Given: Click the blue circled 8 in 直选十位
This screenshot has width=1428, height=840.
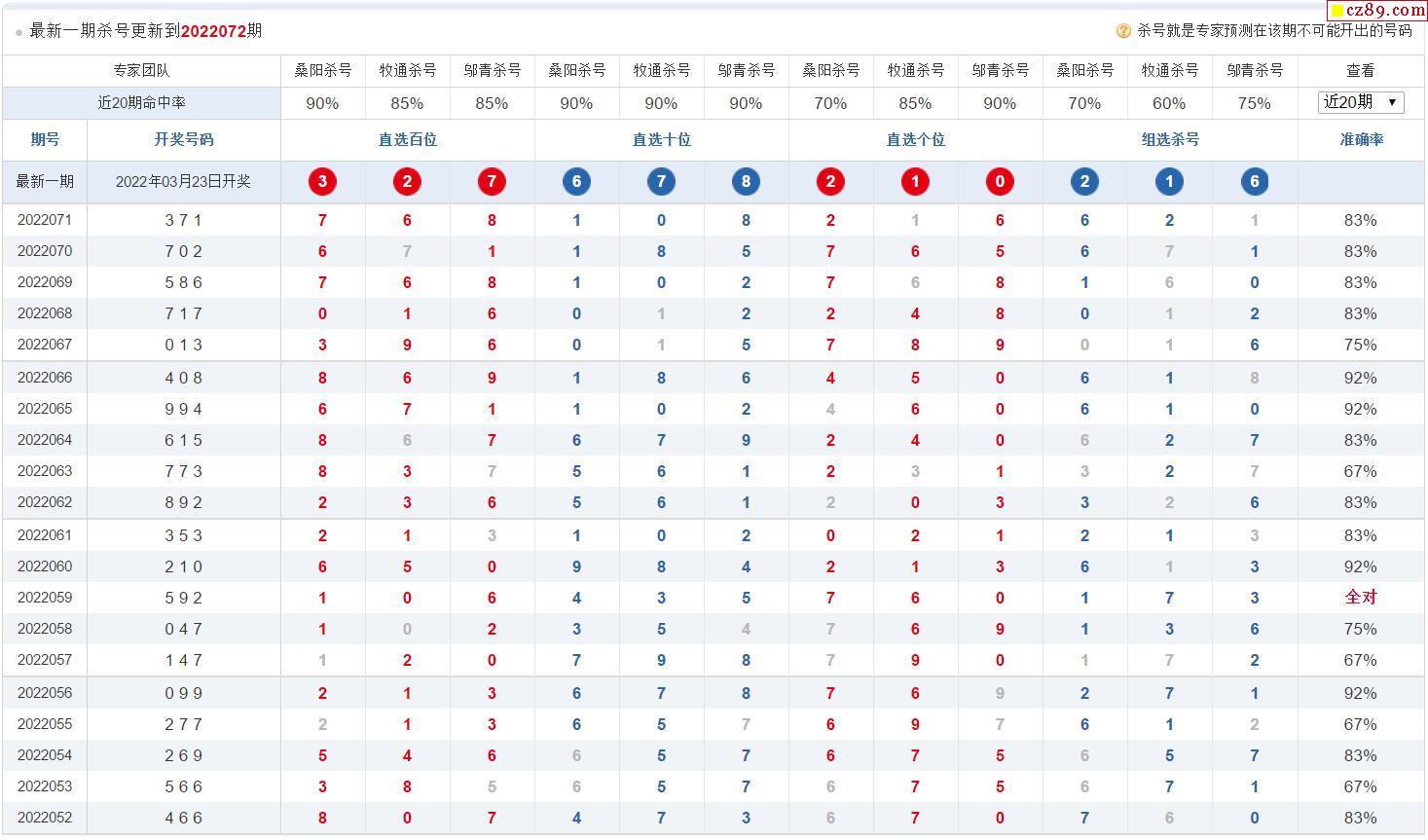Looking at the screenshot, I should pyautogui.click(x=746, y=181).
